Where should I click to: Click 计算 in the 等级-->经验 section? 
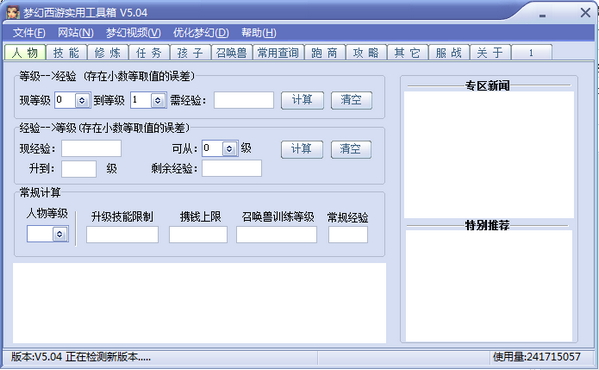(x=302, y=100)
